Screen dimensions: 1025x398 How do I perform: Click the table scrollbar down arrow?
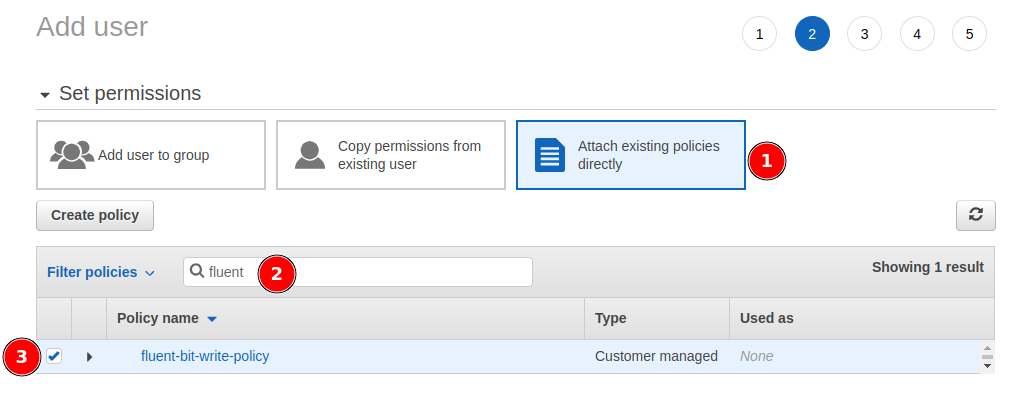tap(987, 367)
